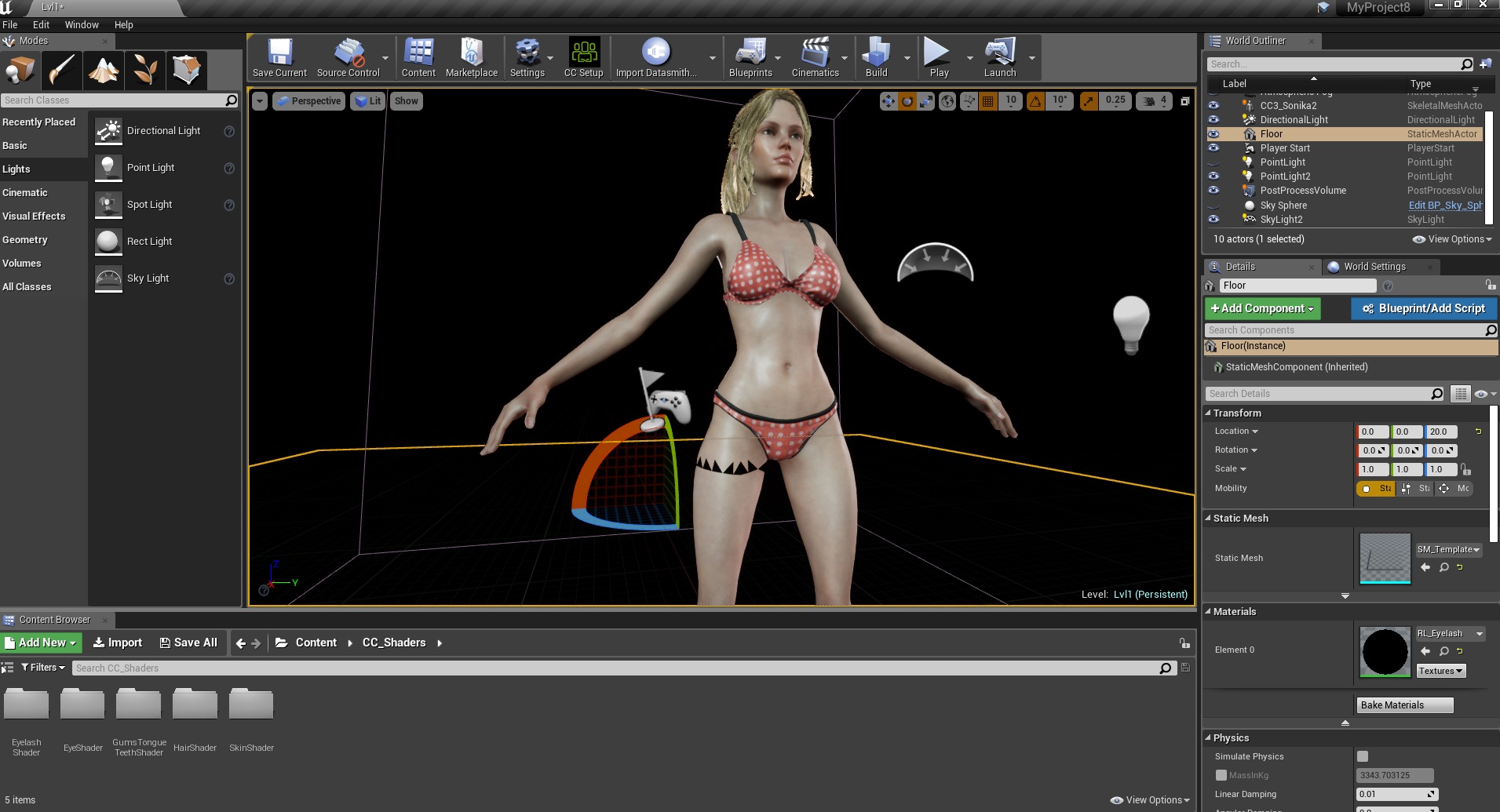Open the Window menu

[x=82, y=24]
